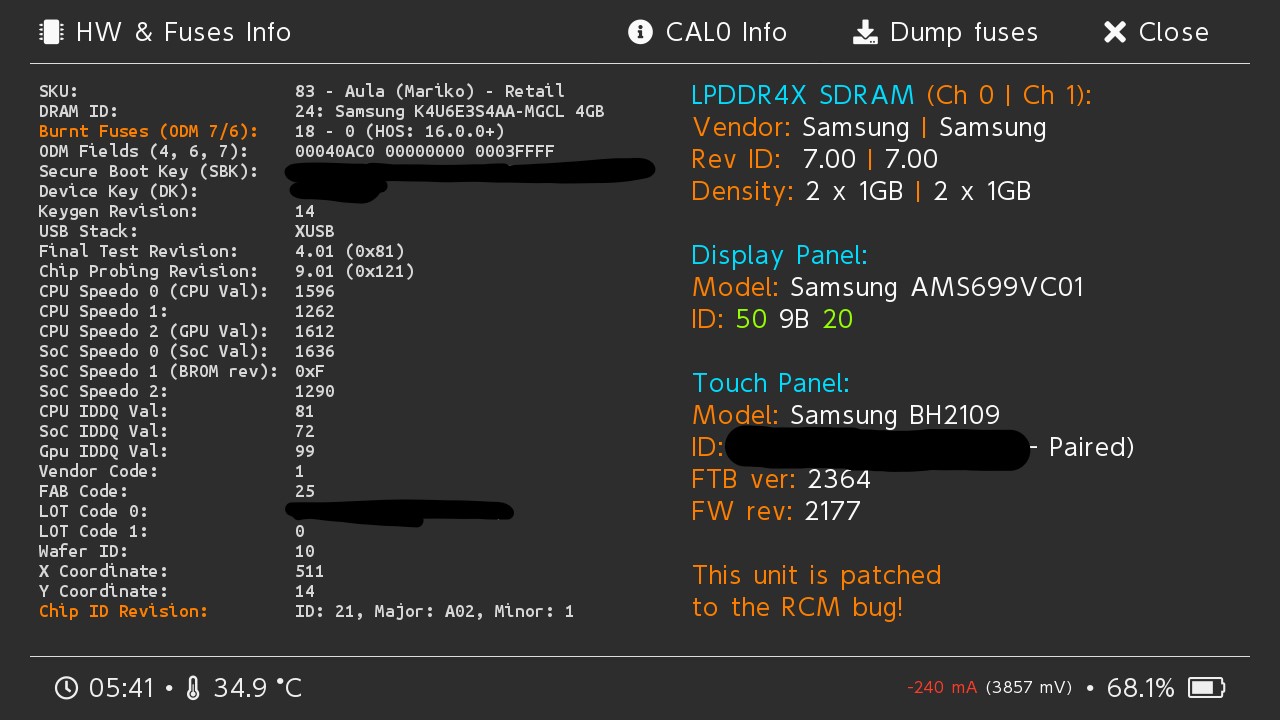This screenshot has width=1280, height=720.
Task: Select the Final Test Revision value "4.01 (0x81)"
Action: click(x=350, y=251)
